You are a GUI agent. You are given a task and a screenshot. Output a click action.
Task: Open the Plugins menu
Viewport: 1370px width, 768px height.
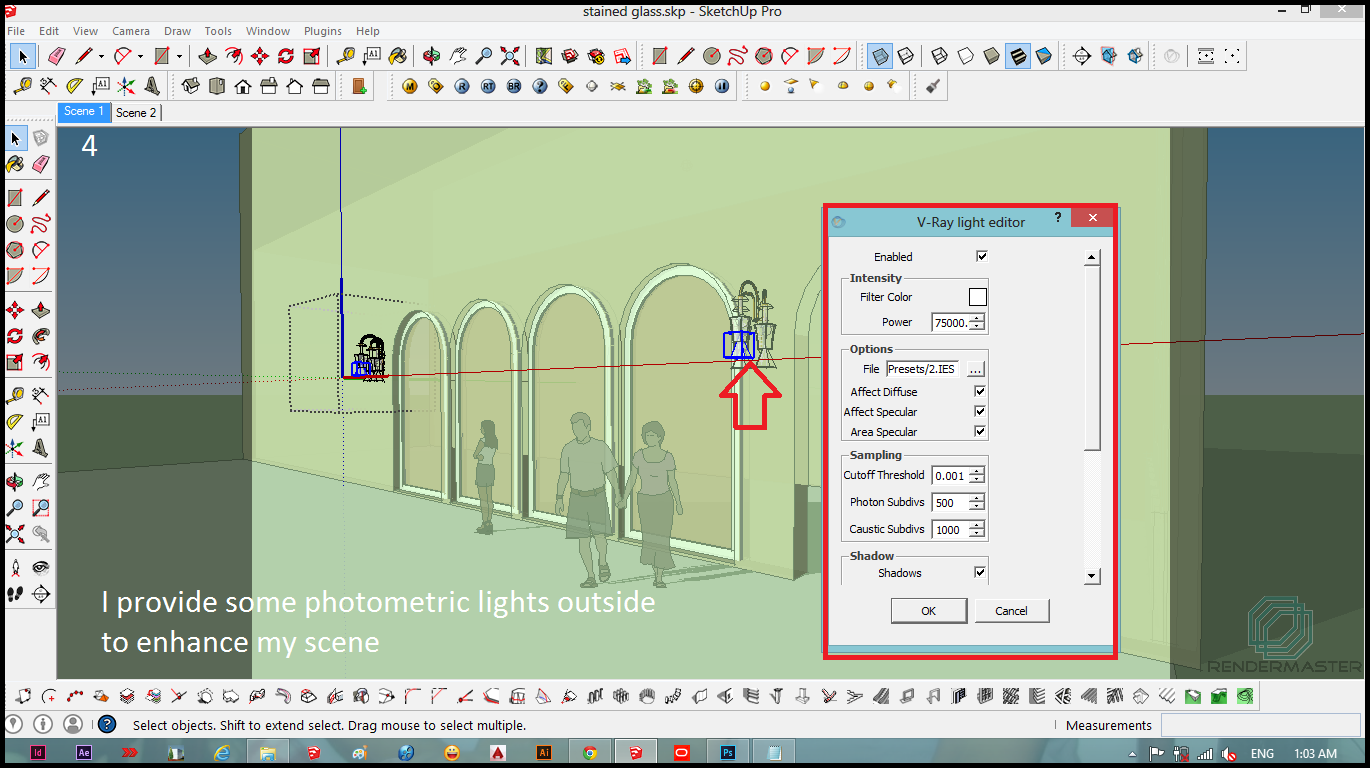click(x=322, y=31)
